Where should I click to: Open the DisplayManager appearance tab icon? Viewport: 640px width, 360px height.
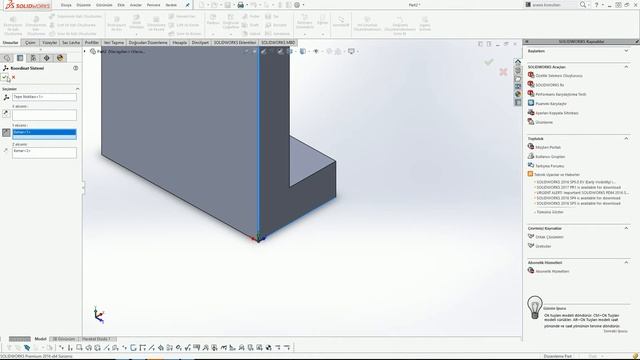(x=60, y=58)
